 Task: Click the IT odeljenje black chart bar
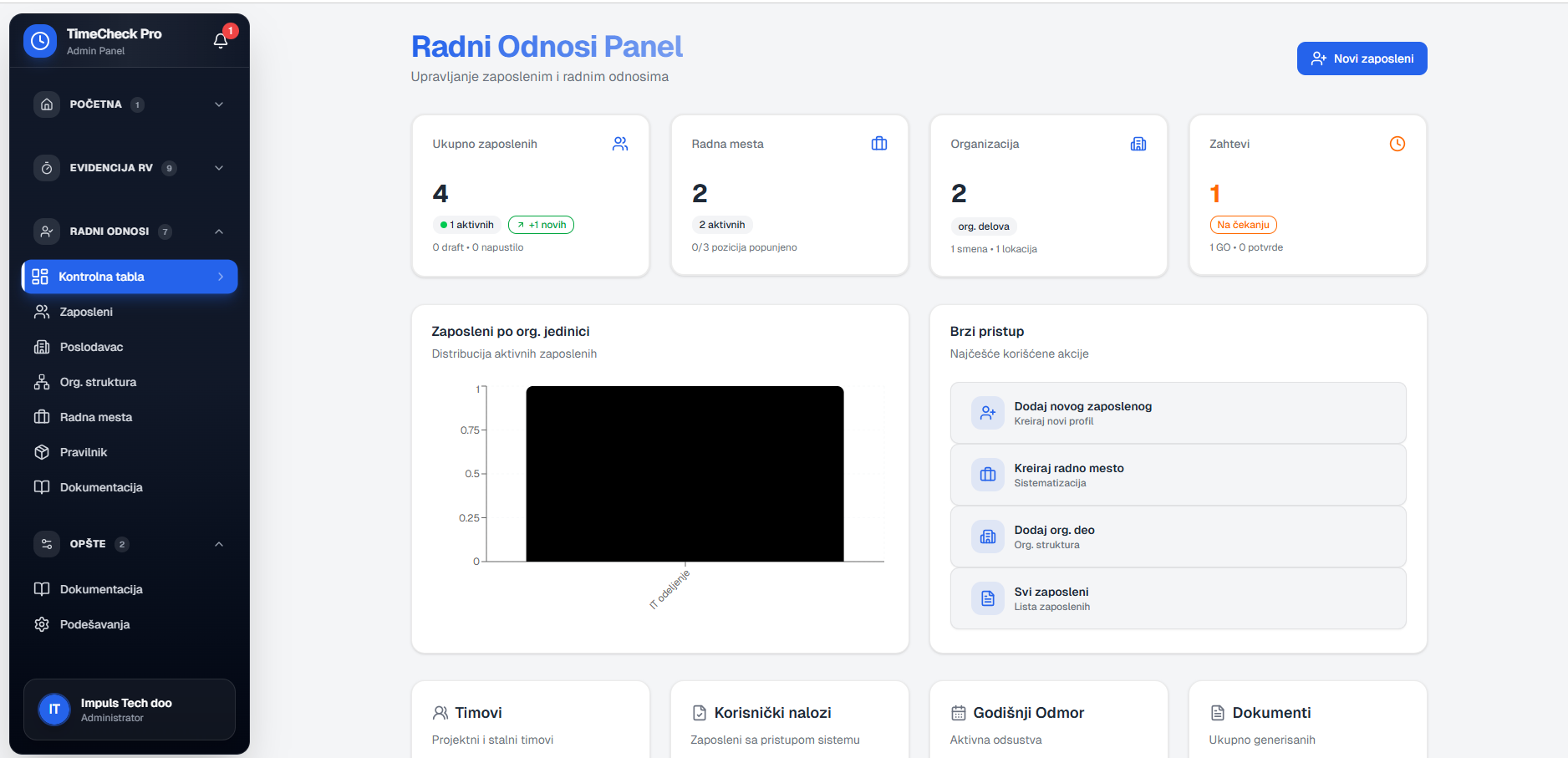[685, 474]
